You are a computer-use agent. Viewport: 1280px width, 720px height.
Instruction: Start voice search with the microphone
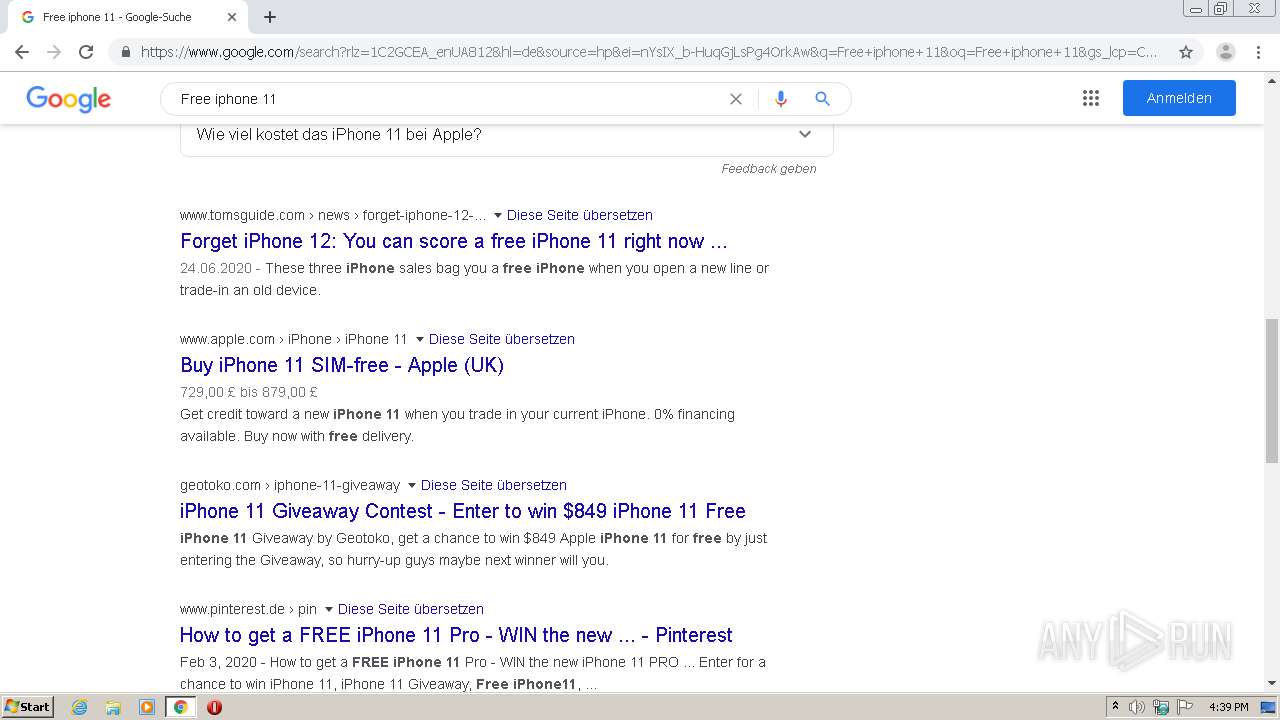(x=781, y=99)
